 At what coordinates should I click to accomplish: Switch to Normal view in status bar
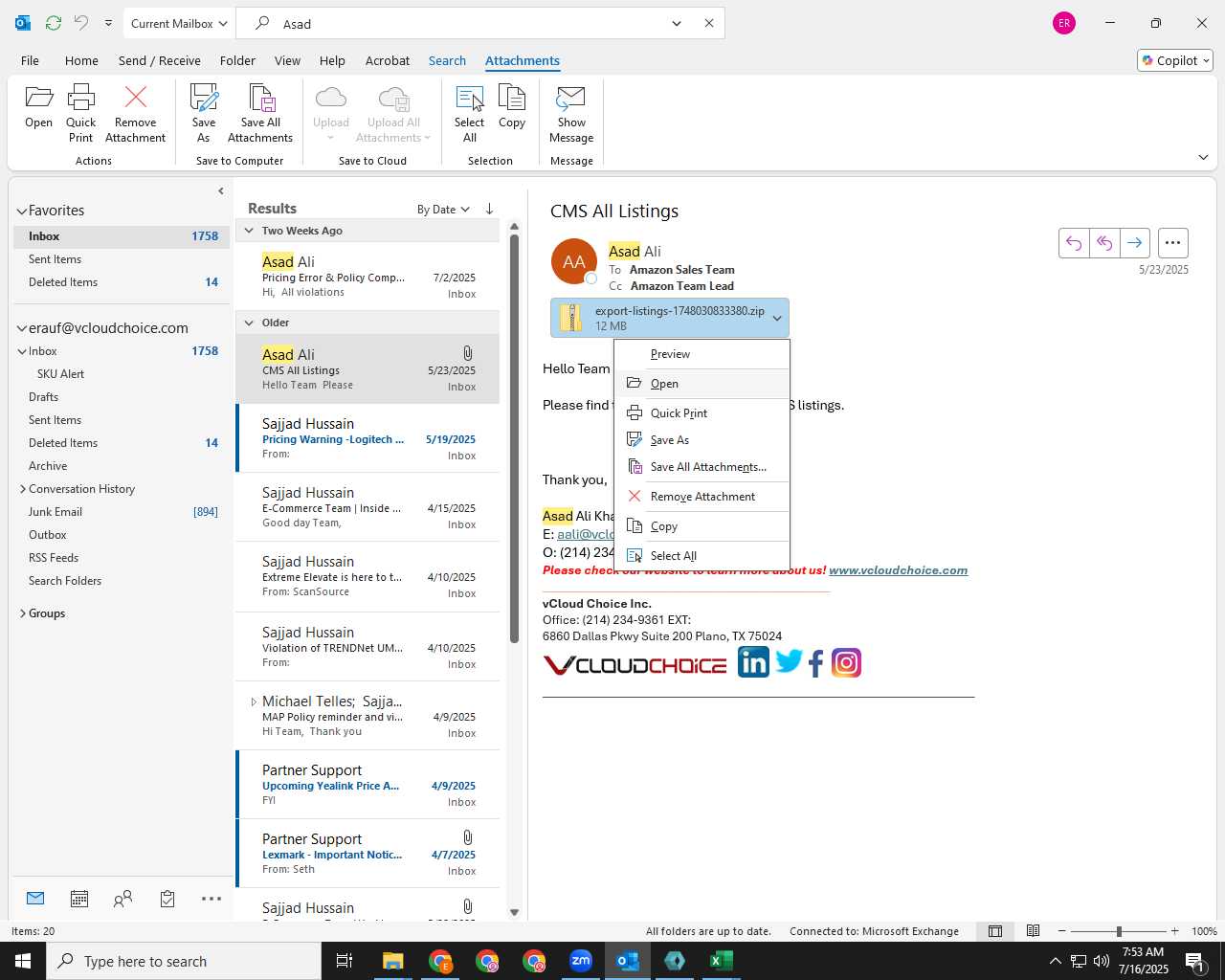coord(995,931)
